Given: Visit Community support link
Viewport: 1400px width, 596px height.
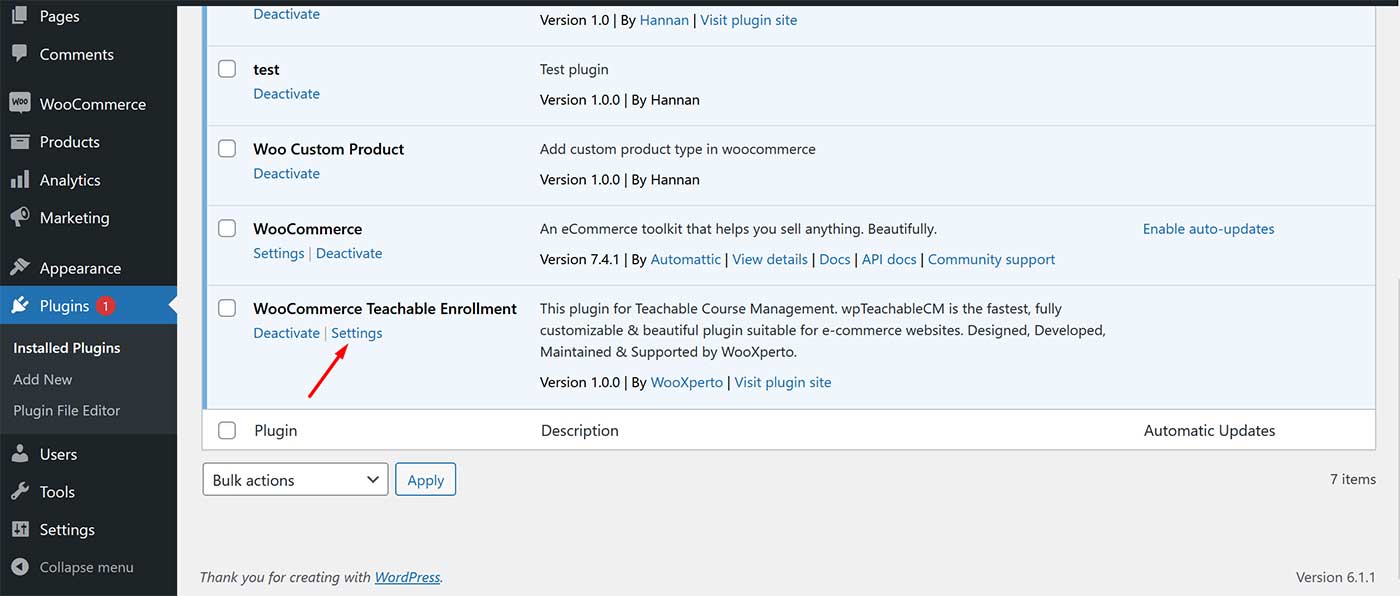Looking at the screenshot, I should point(992,259).
